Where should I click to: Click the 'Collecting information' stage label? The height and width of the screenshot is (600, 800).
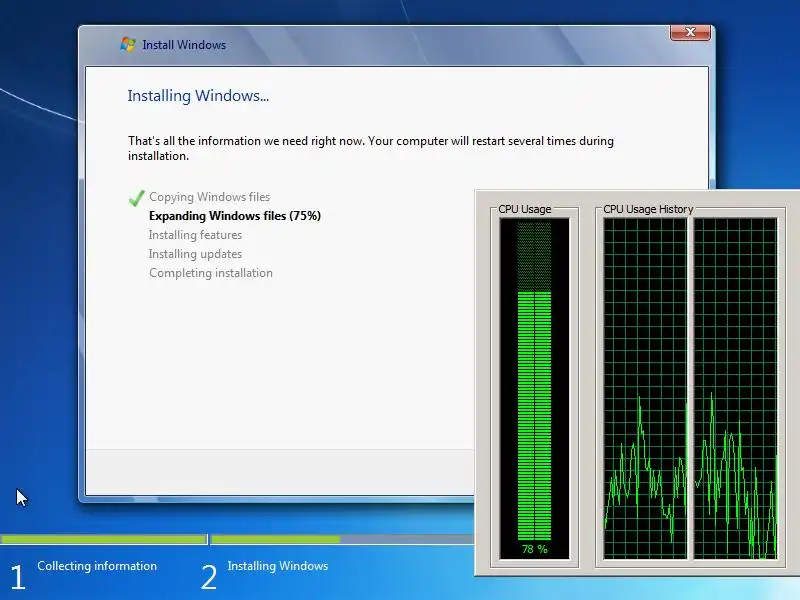97,566
